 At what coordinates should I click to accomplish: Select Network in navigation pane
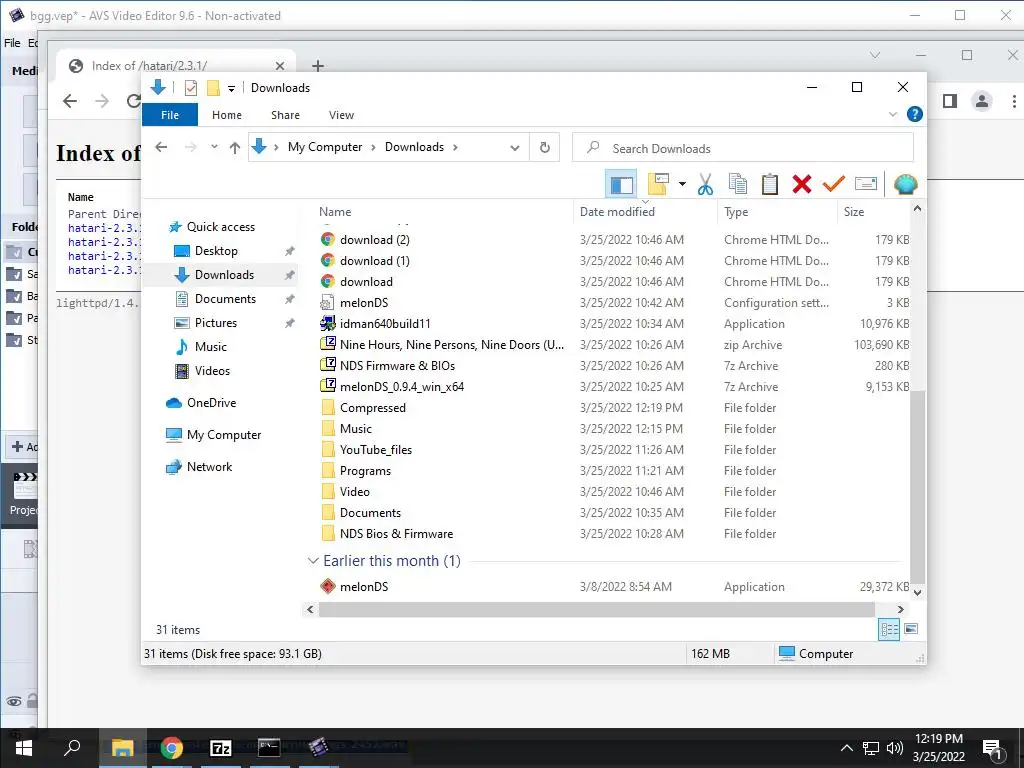209,467
